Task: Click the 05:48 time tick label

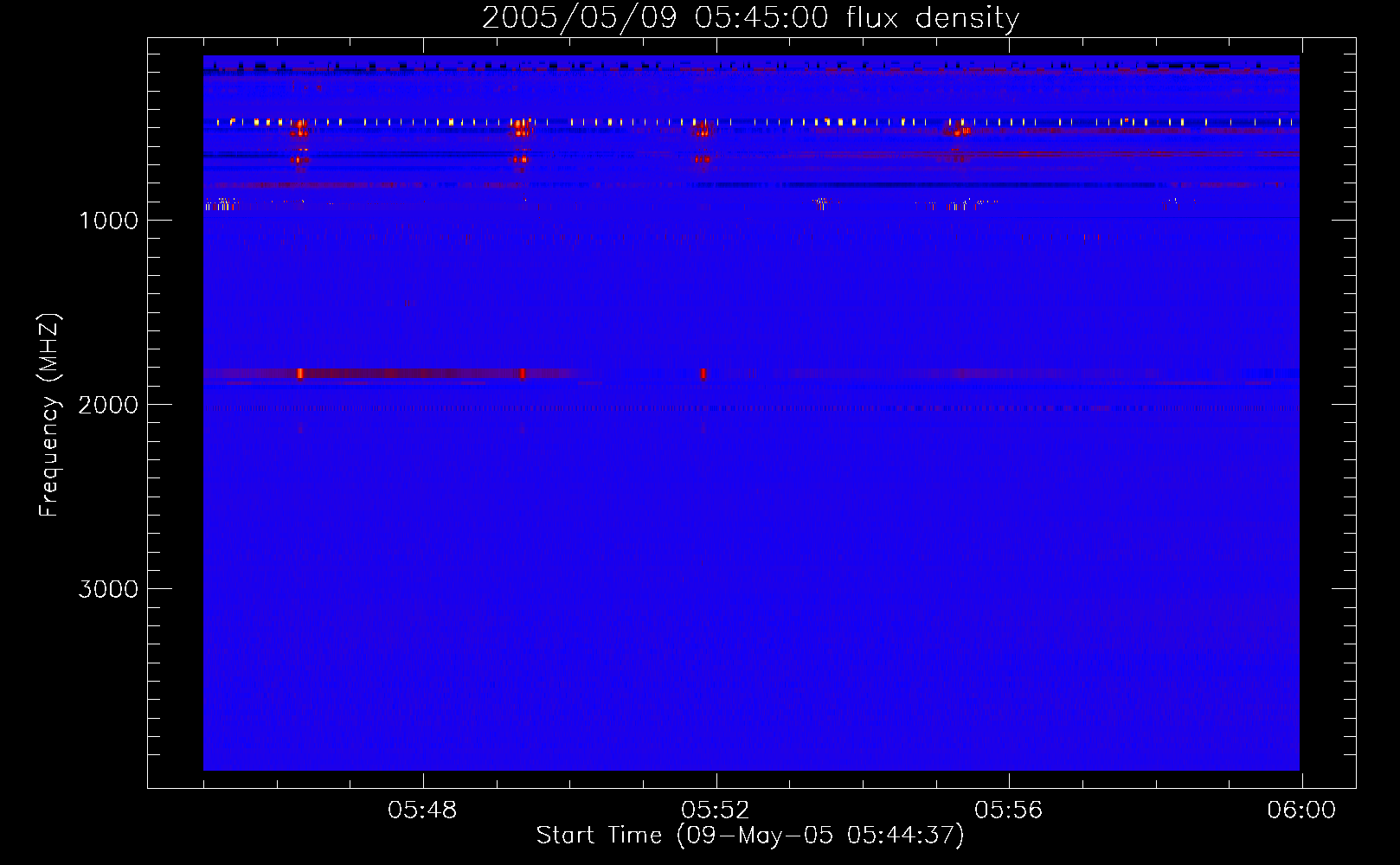Action: click(x=422, y=811)
